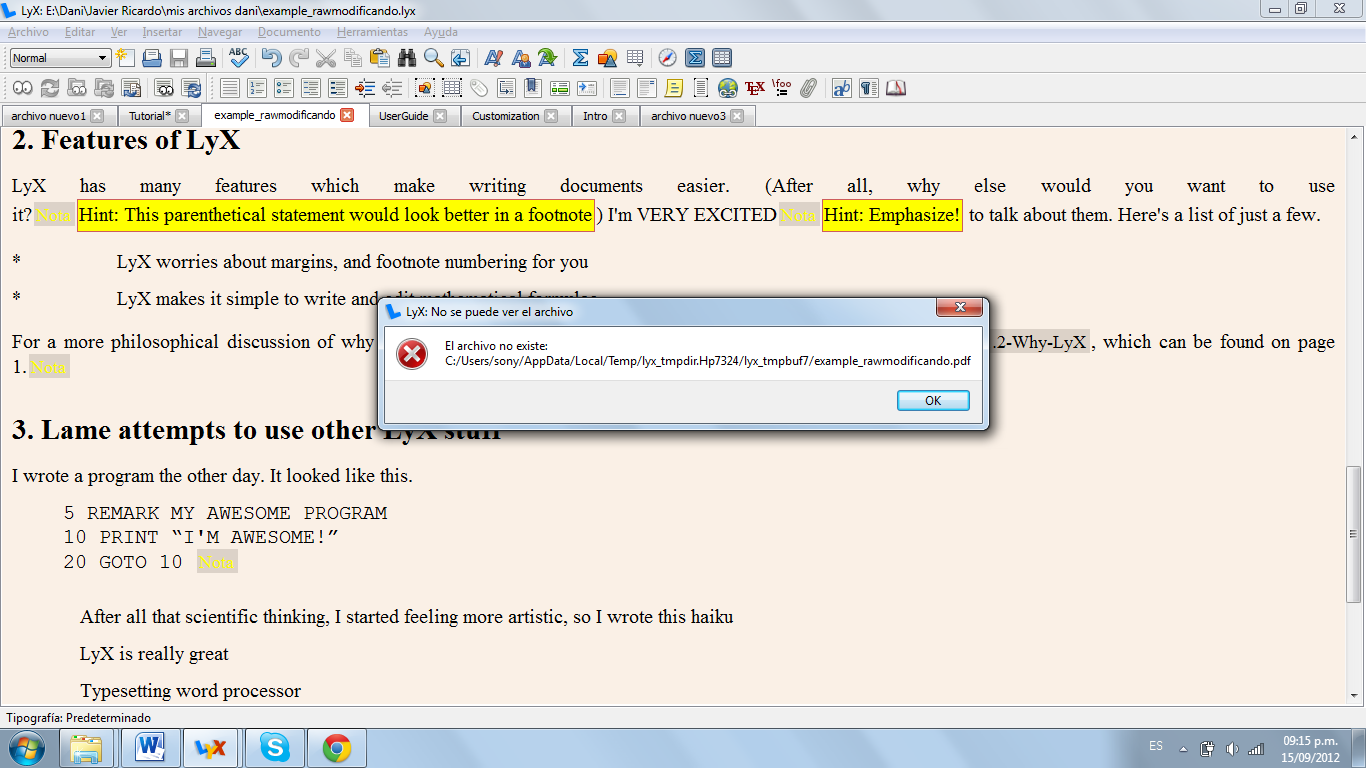Toggle the table toolbar button

point(721,58)
